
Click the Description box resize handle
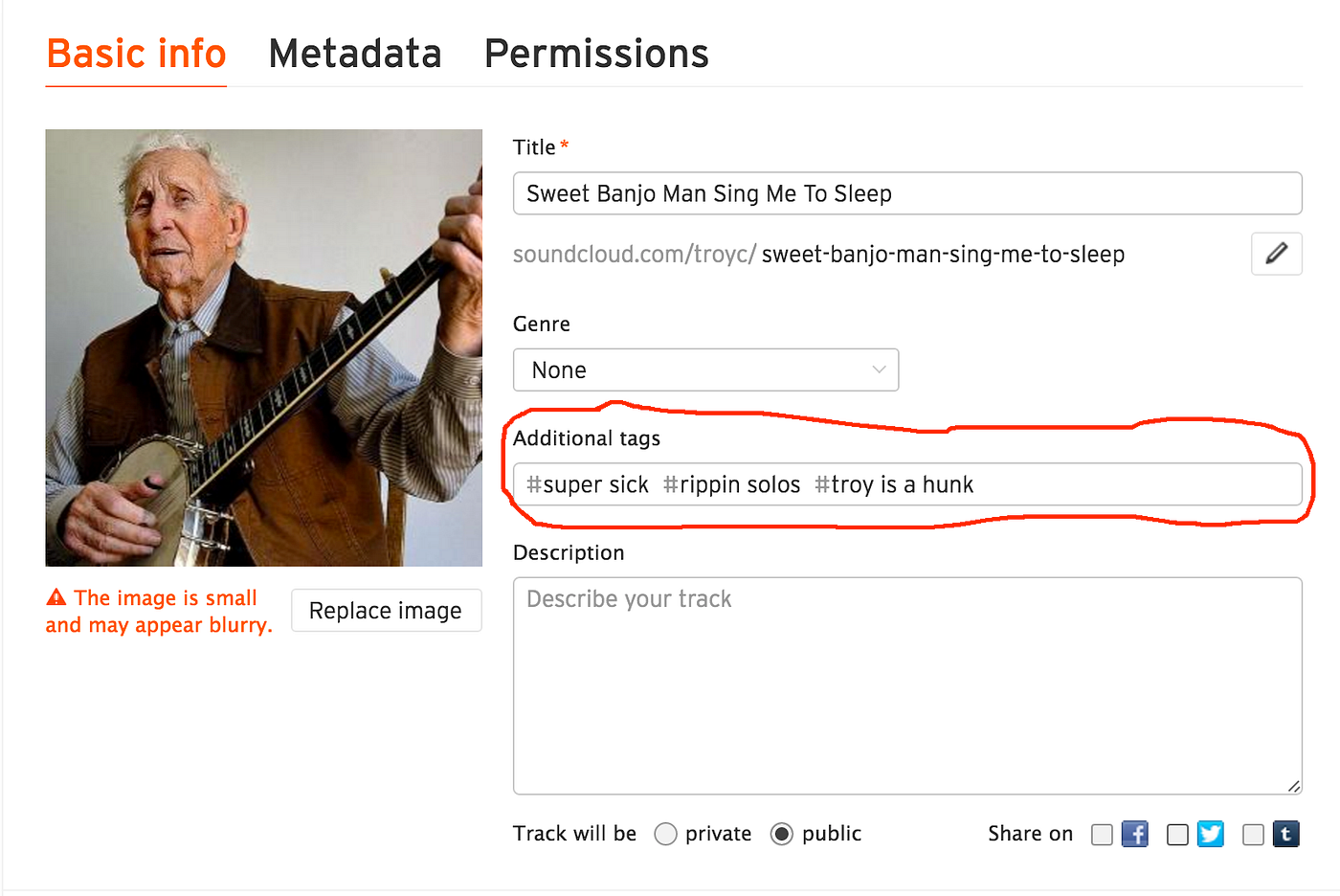click(x=1293, y=786)
